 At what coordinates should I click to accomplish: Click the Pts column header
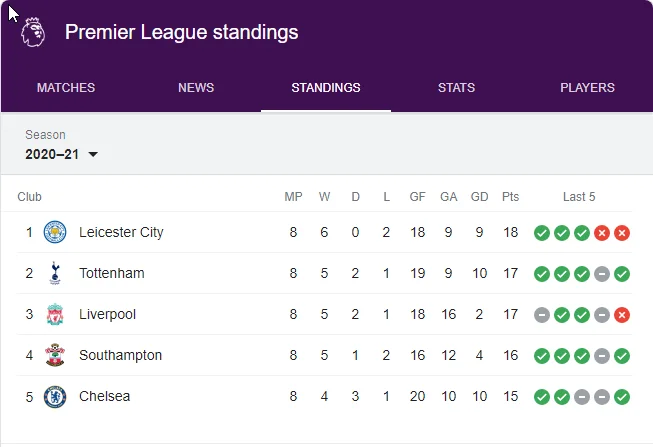(511, 197)
